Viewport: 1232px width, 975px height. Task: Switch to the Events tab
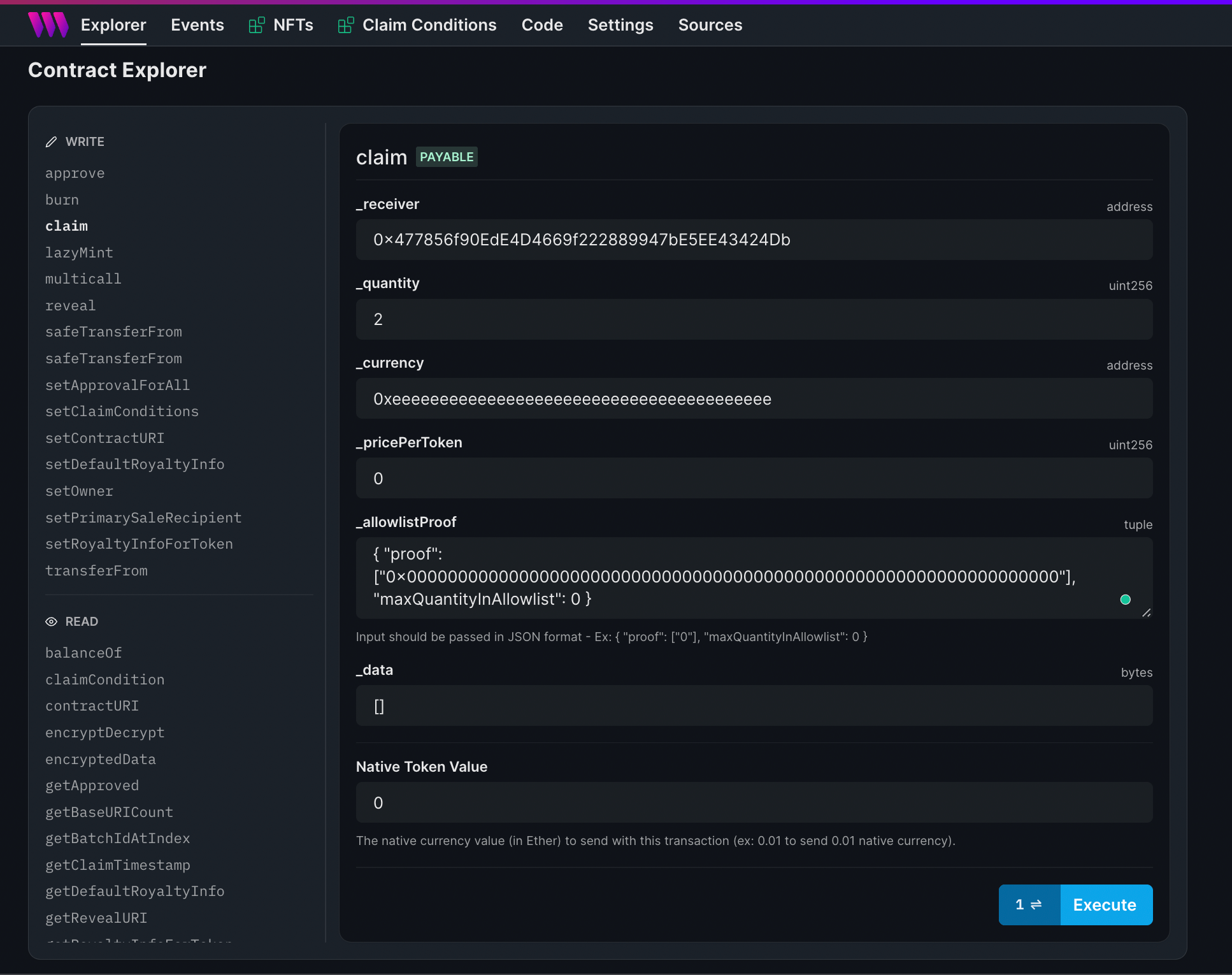tap(197, 25)
